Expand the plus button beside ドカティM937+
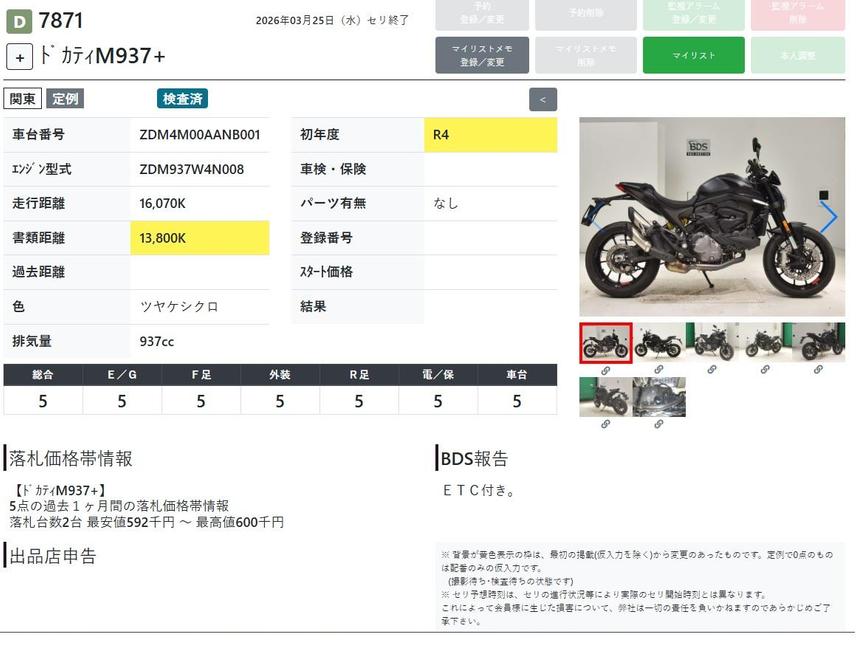 pos(19,57)
